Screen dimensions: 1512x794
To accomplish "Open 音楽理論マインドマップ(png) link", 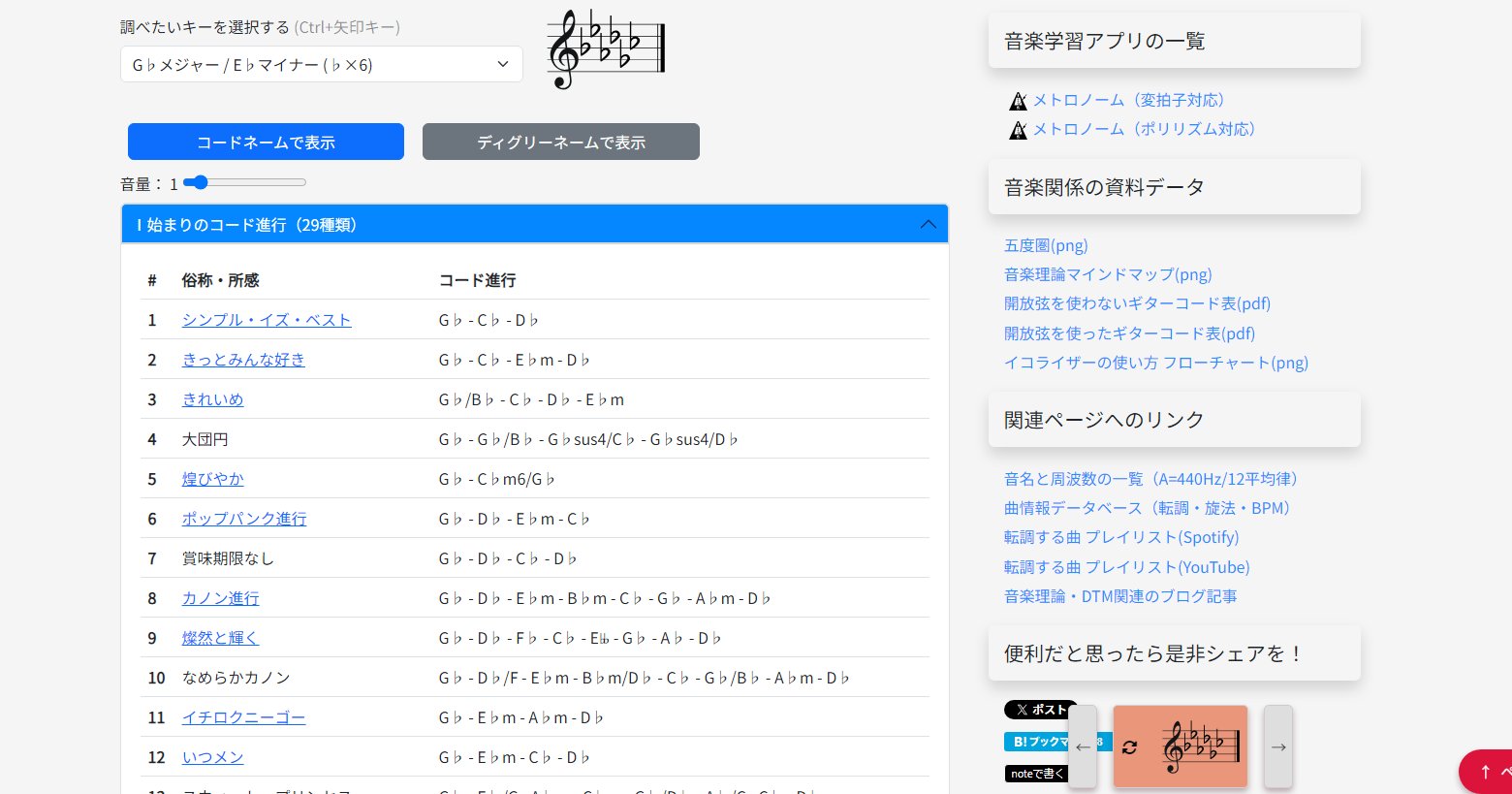I will tap(1108, 274).
